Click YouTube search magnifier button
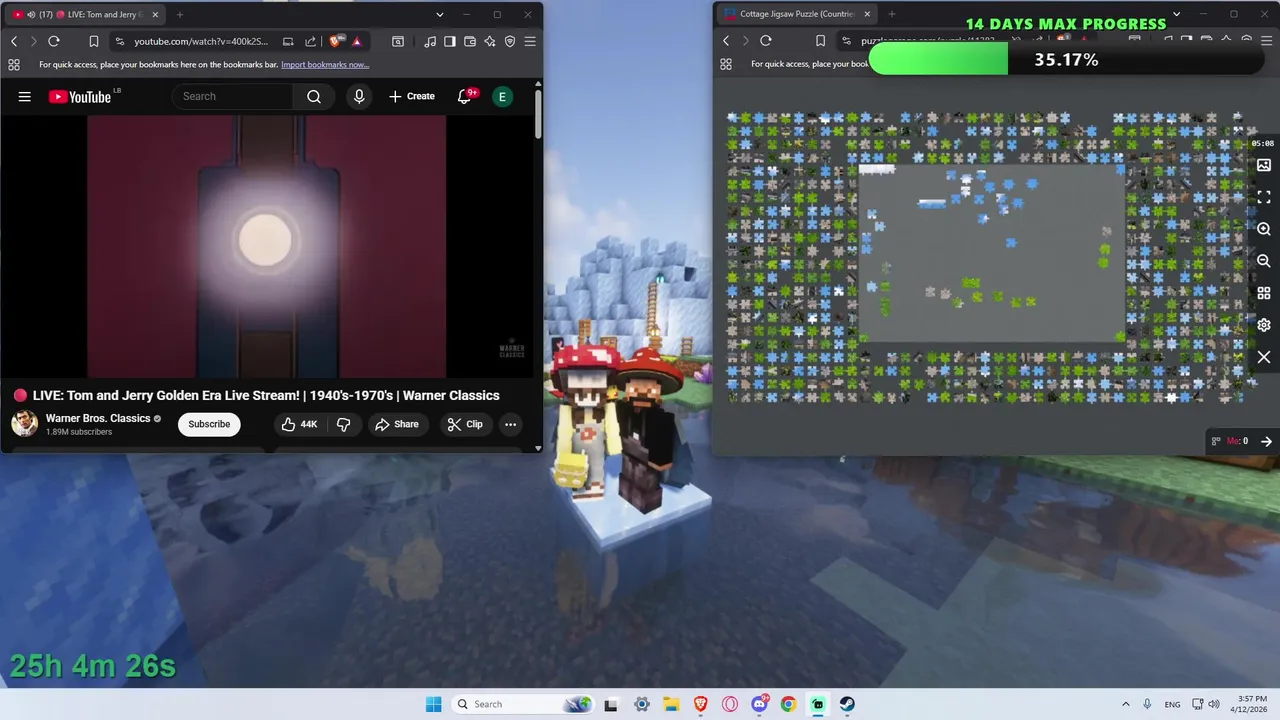The image size is (1280, 720). pyautogui.click(x=314, y=96)
